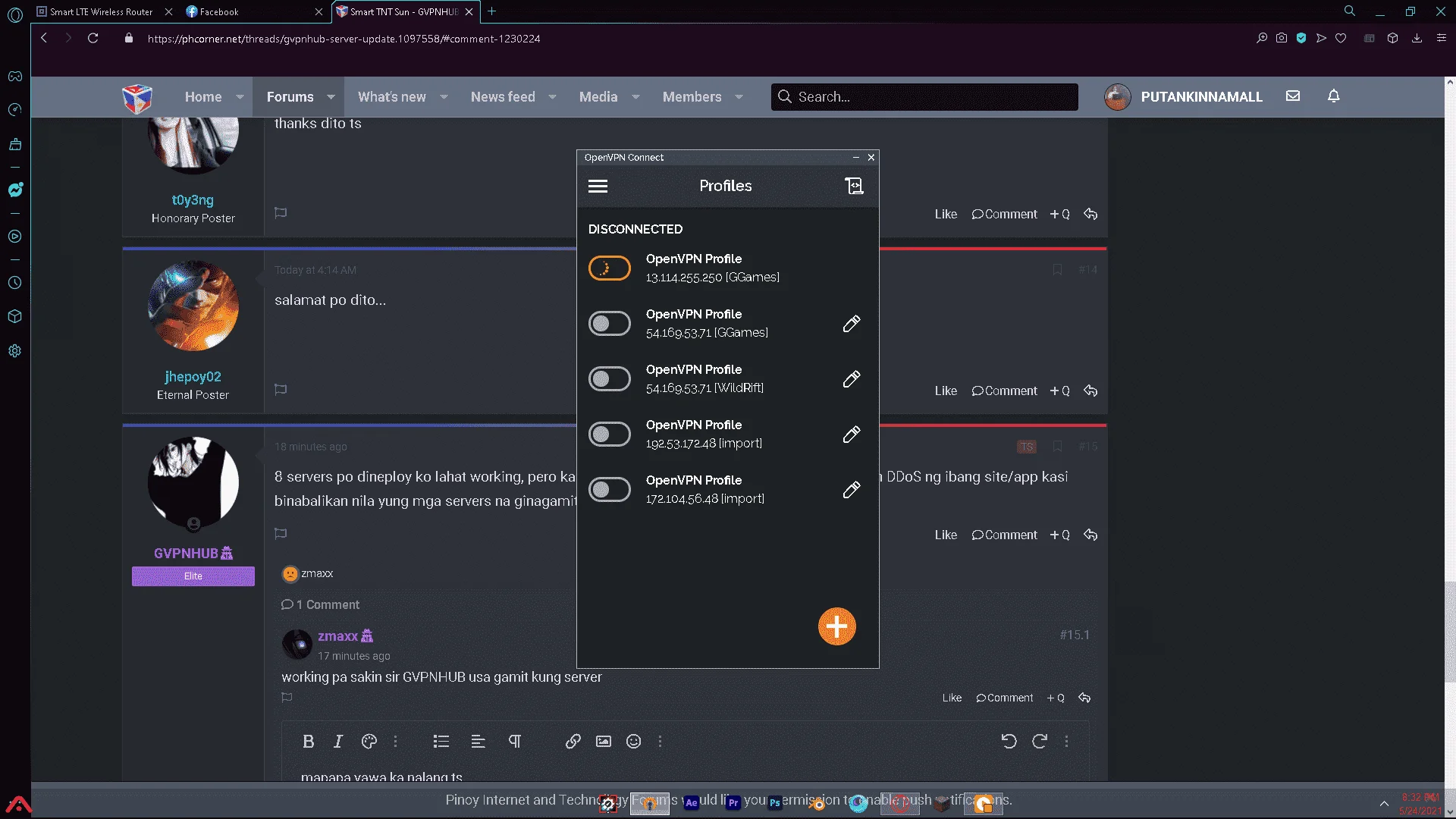The width and height of the screenshot is (1456, 819).
Task: Click the browser address bar URL
Action: pos(344,39)
